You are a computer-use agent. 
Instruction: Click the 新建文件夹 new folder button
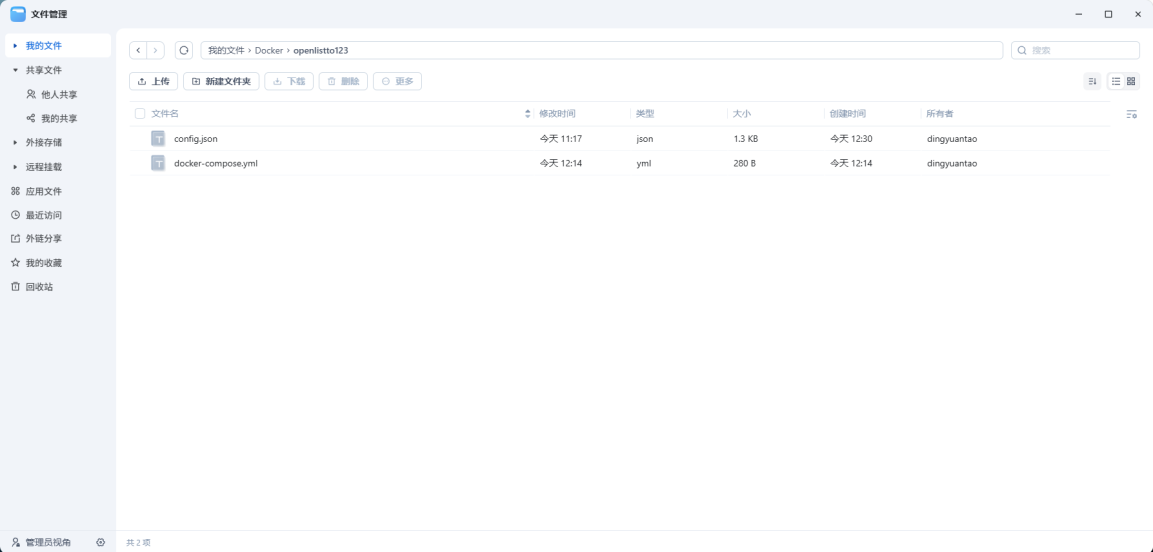click(221, 81)
